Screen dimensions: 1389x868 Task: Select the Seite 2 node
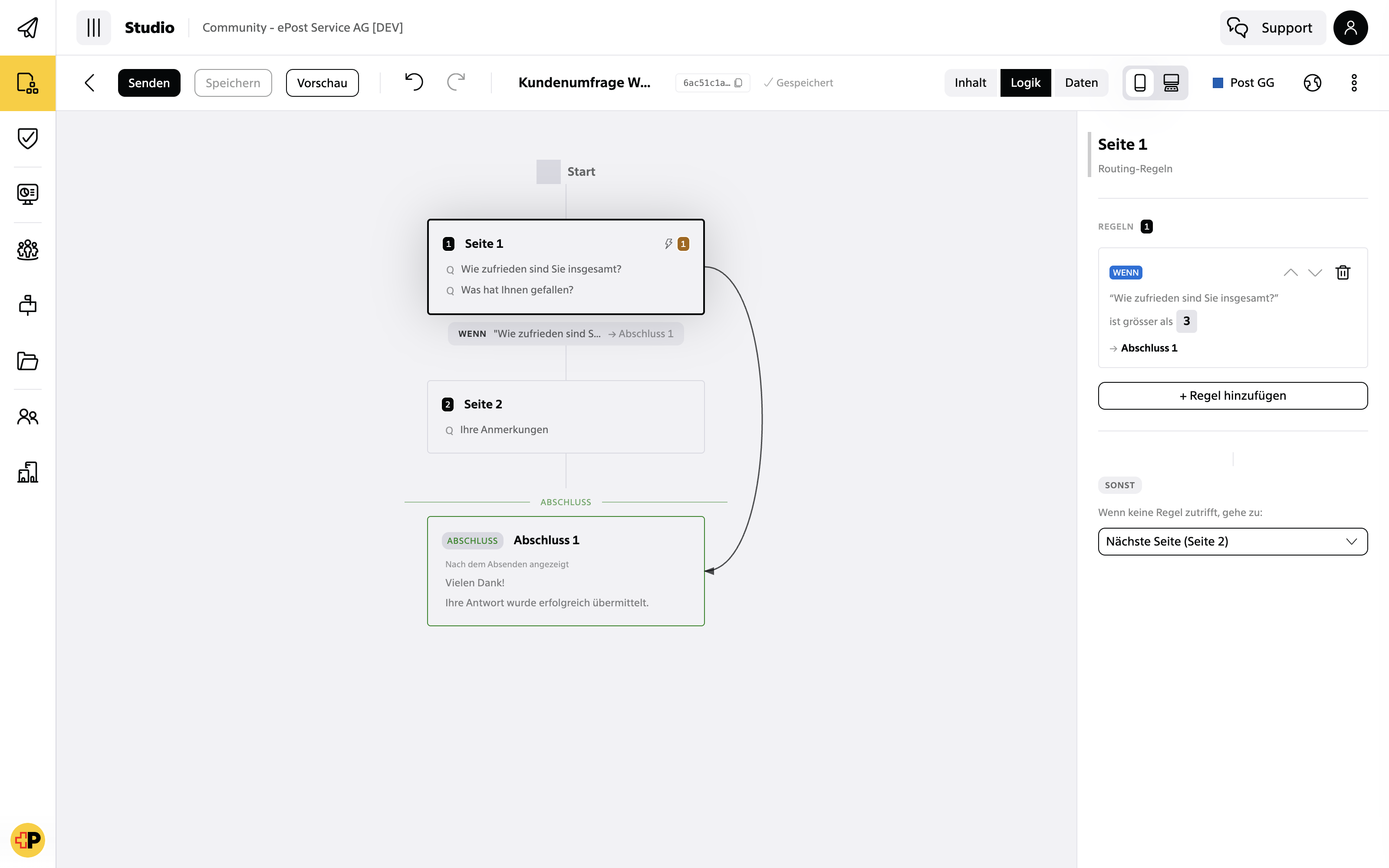pyautogui.click(x=566, y=417)
